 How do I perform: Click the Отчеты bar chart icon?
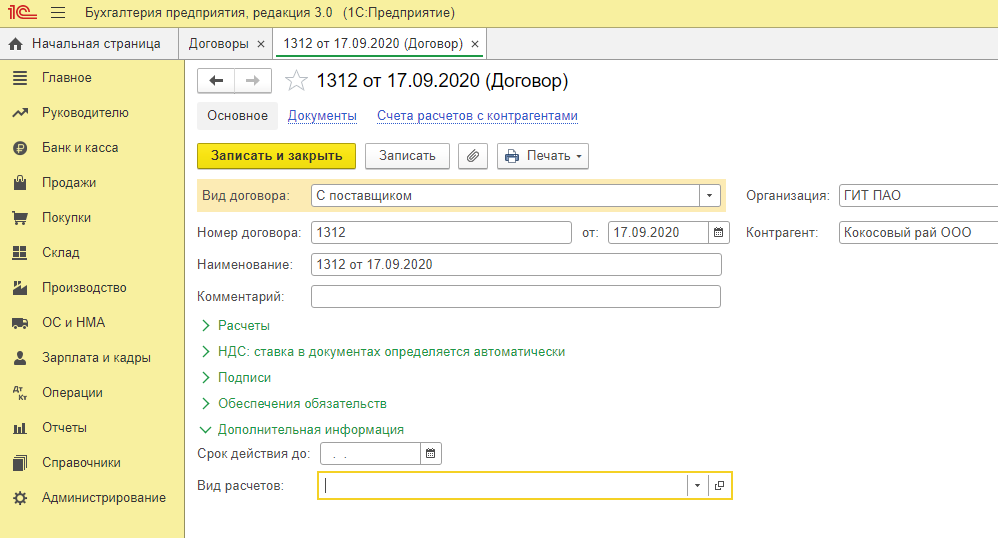point(20,428)
